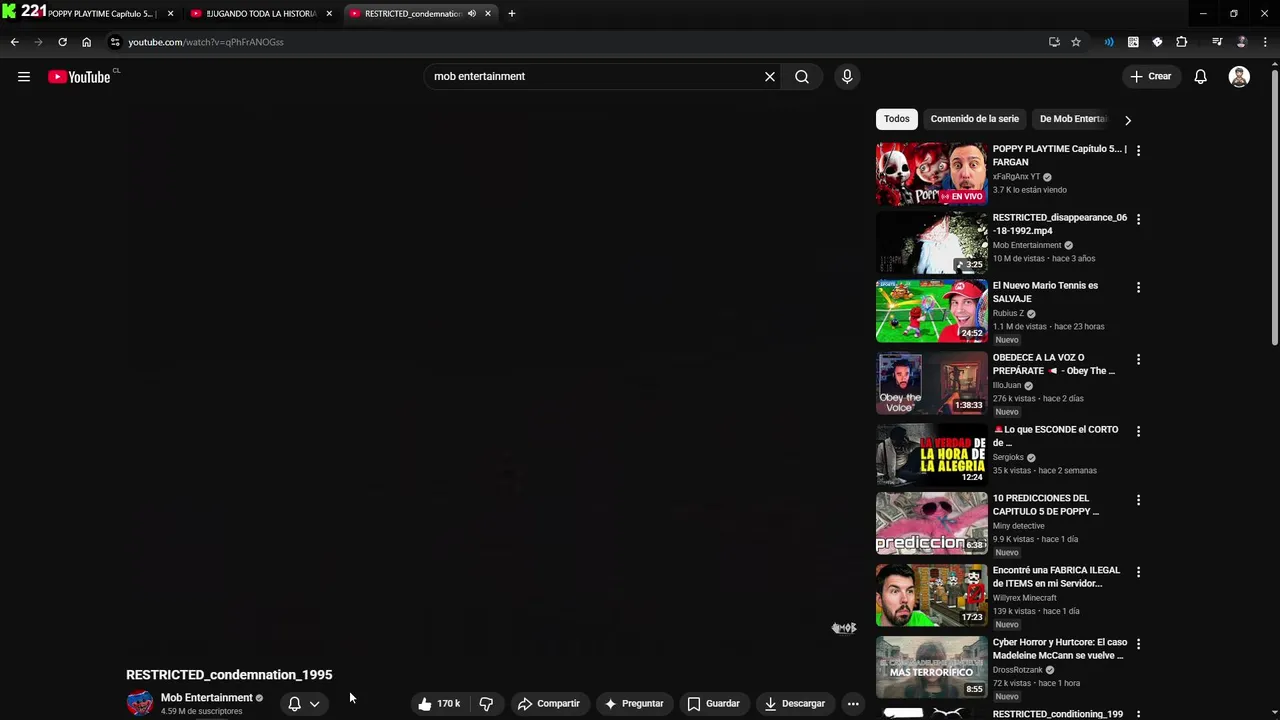Open Mob Entertainment channel avatar
The height and width of the screenshot is (720, 1280).
click(140, 703)
